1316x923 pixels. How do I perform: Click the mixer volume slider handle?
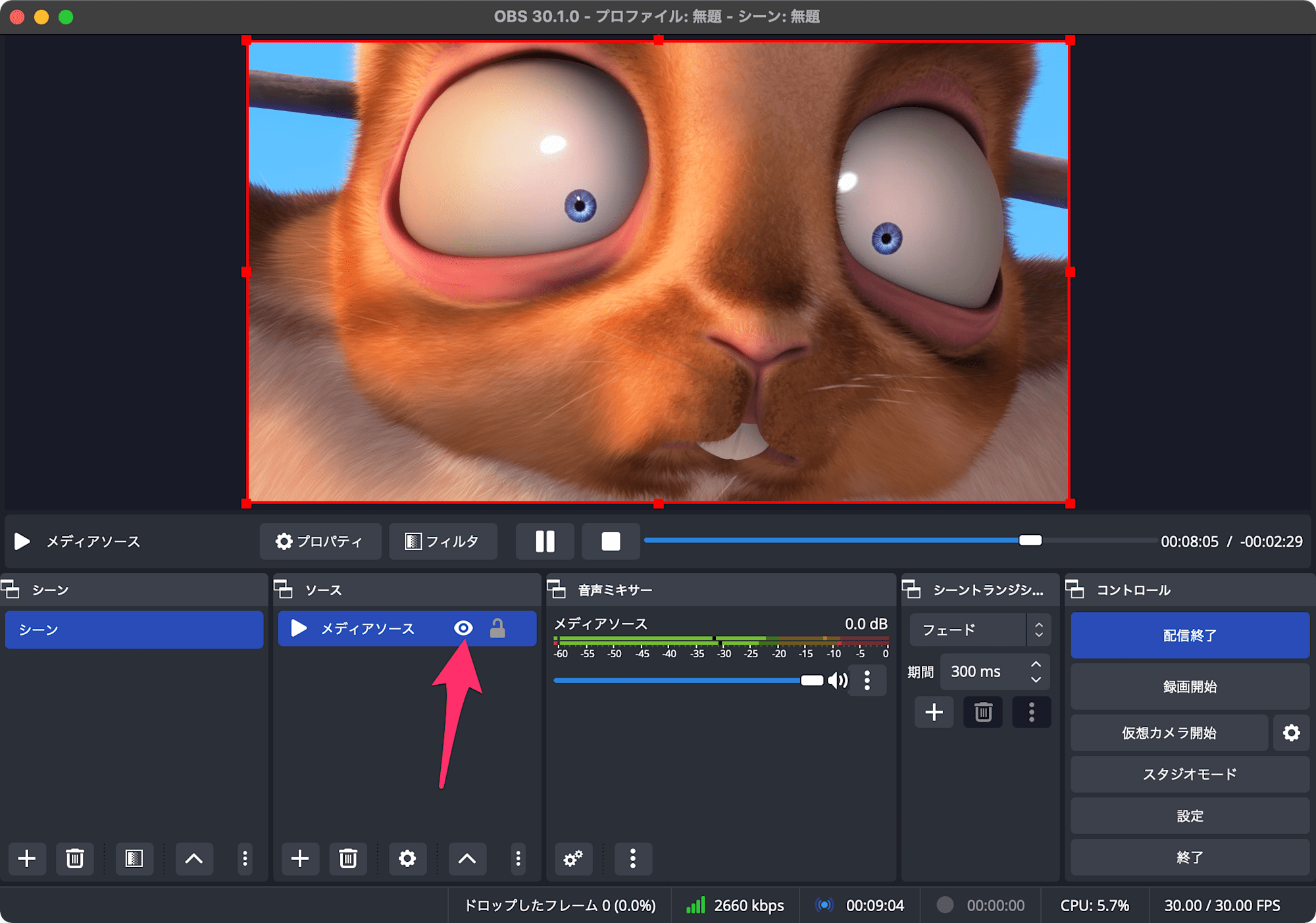pyautogui.click(x=812, y=680)
